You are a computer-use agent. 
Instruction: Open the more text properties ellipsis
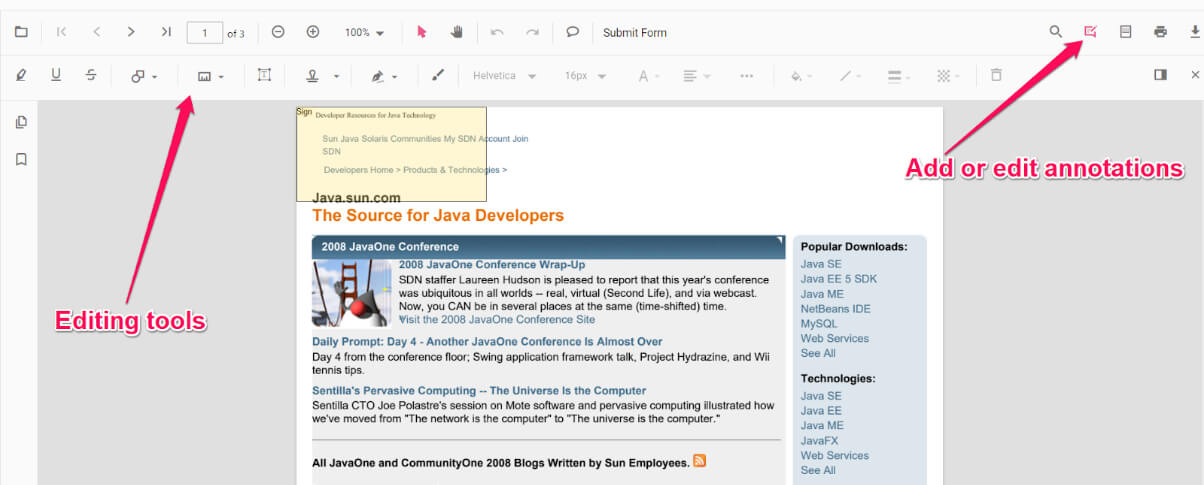[x=746, y=76]
